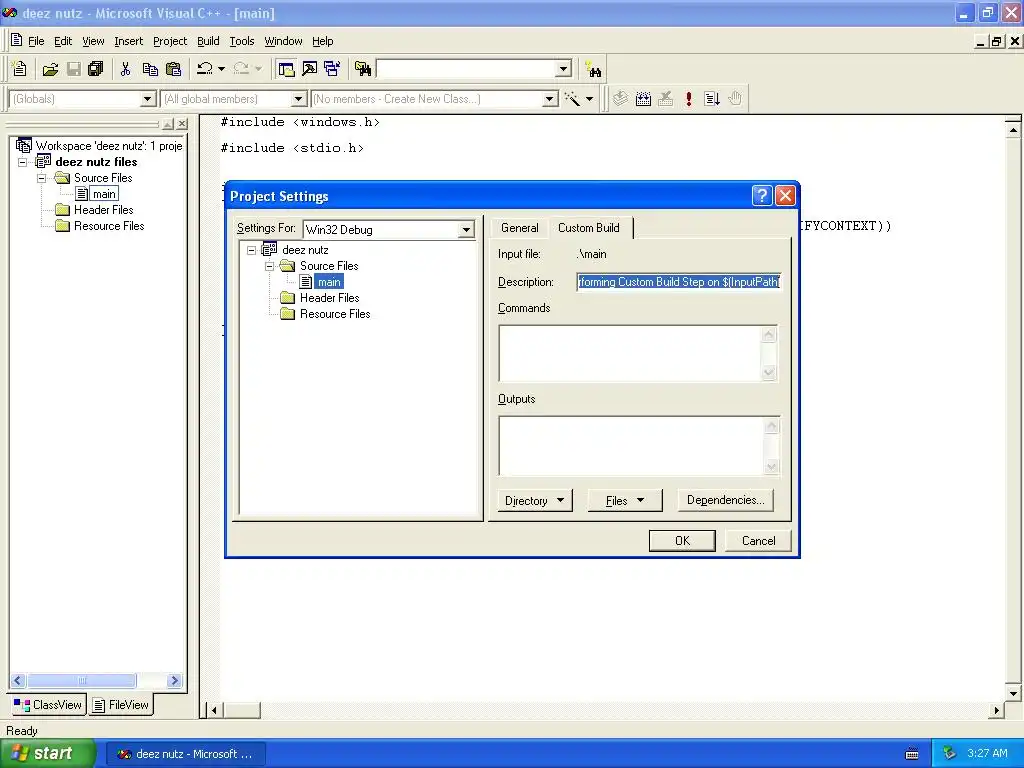Collapse Source Files in Project Settings tree
The image size is (1024, 768).
tap(269, 266)
